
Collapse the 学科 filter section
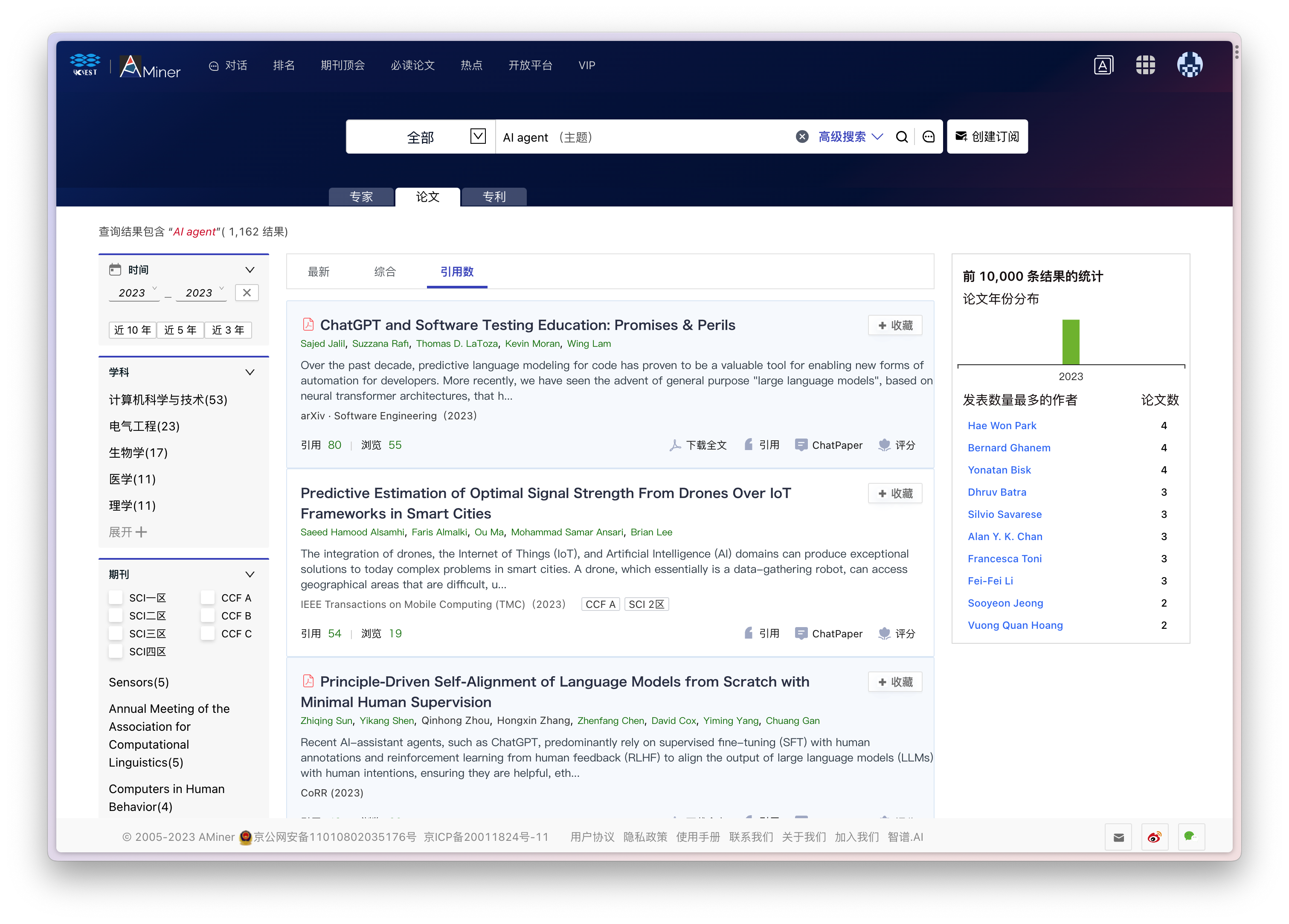[250, 372]
